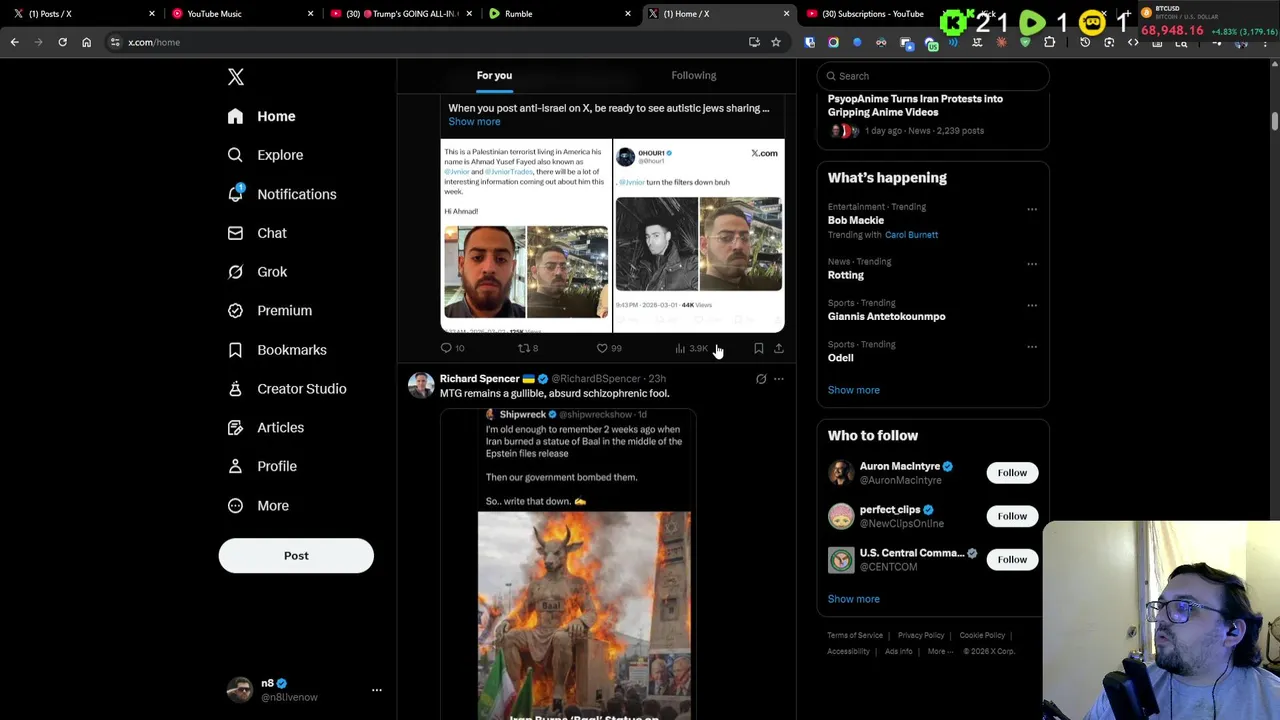
Task: Open Richard Spencer's profile avatar
Action: click(x=421, y=385)
